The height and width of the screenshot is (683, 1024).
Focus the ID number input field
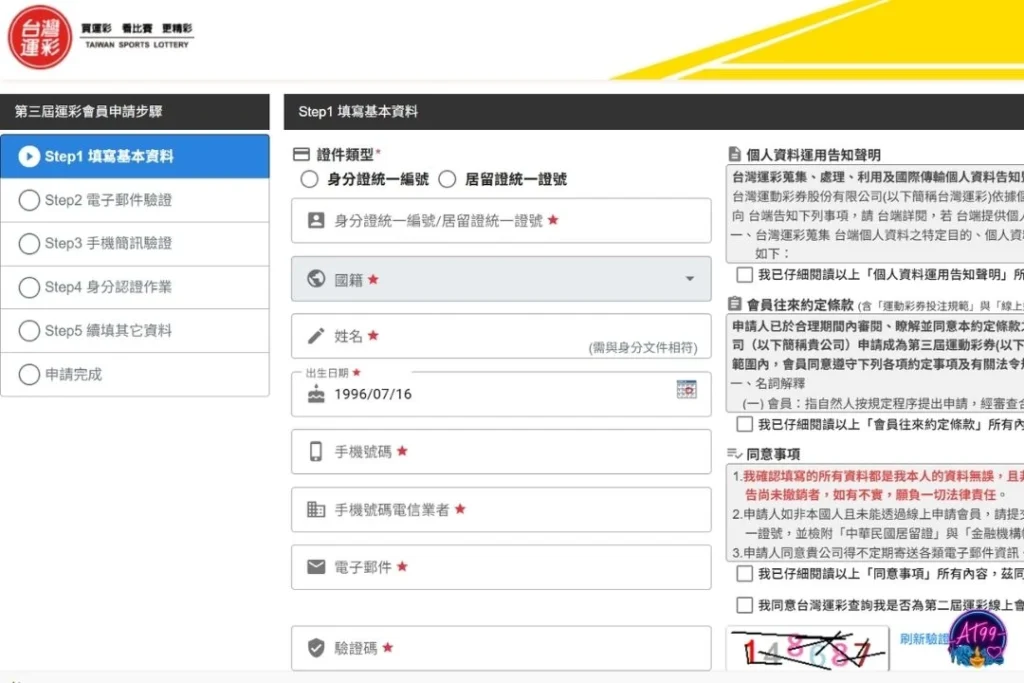click(501, 221)
